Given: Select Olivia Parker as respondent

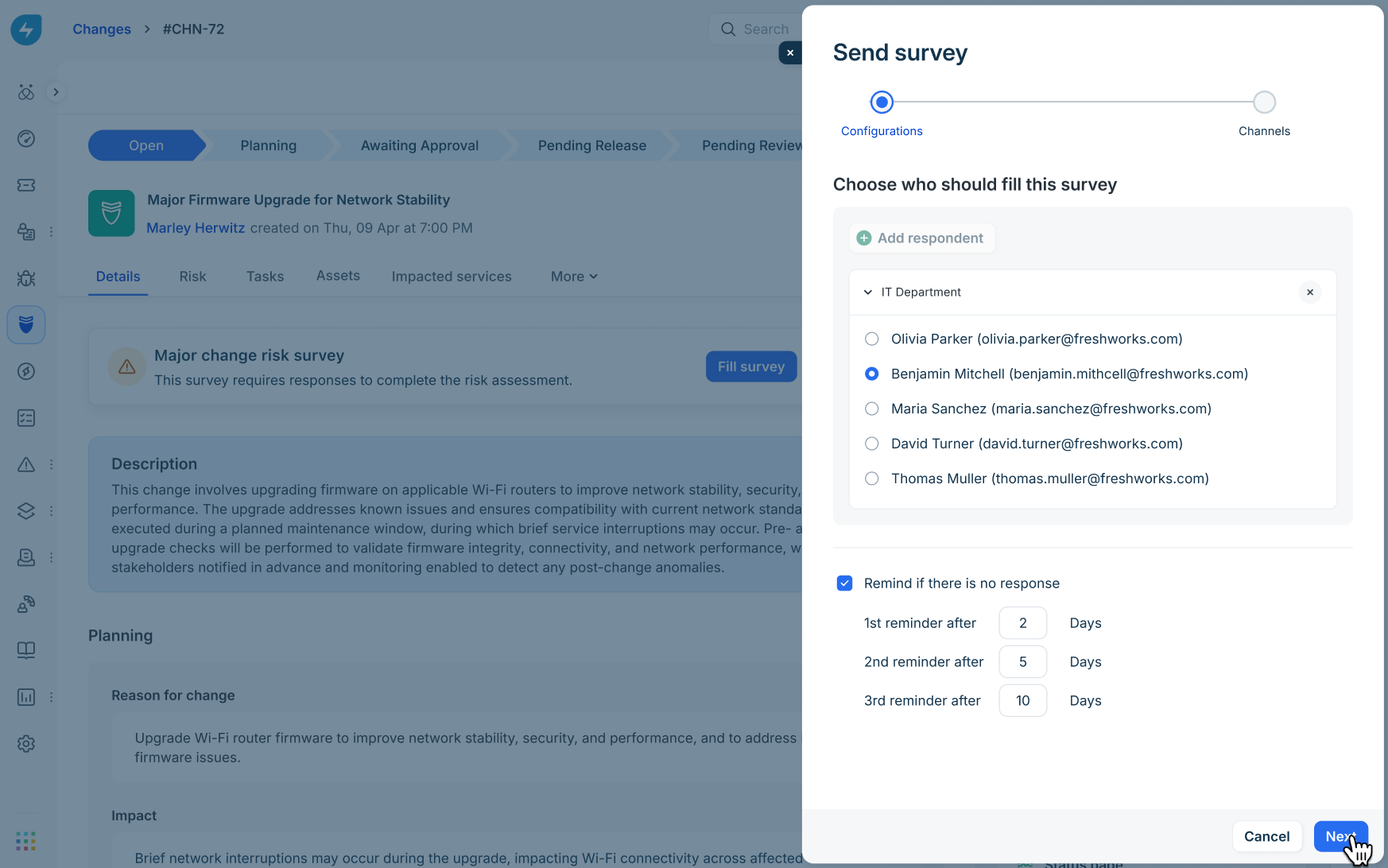Looking at the screenshot, I should click(x=872, y=339).
